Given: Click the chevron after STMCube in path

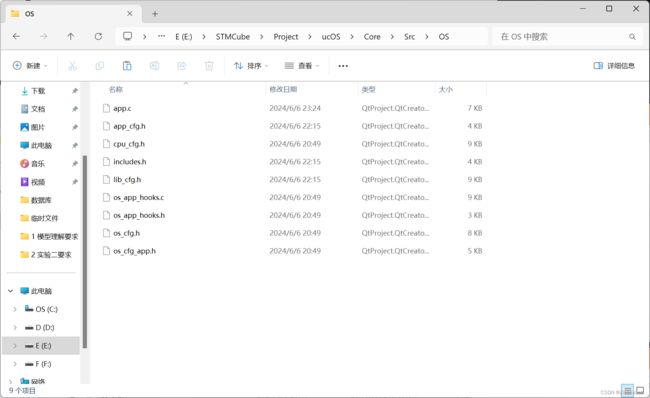Looking at the screenshot, I should (x=262, y=36).
